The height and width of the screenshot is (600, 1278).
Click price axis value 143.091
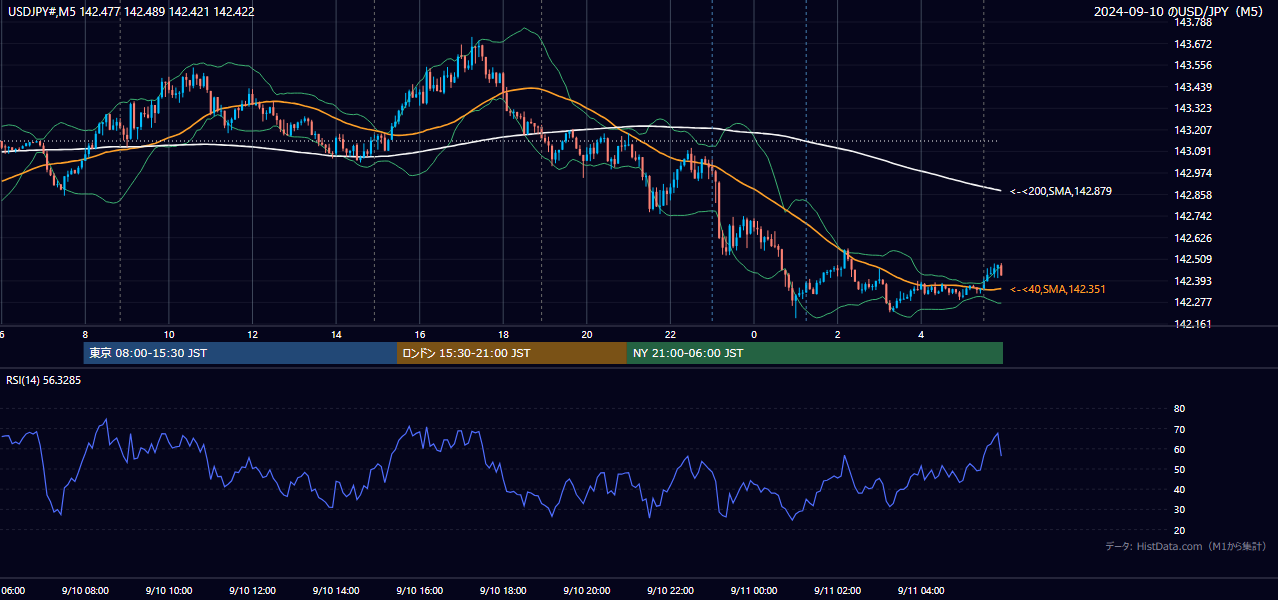coord(1194,151)
